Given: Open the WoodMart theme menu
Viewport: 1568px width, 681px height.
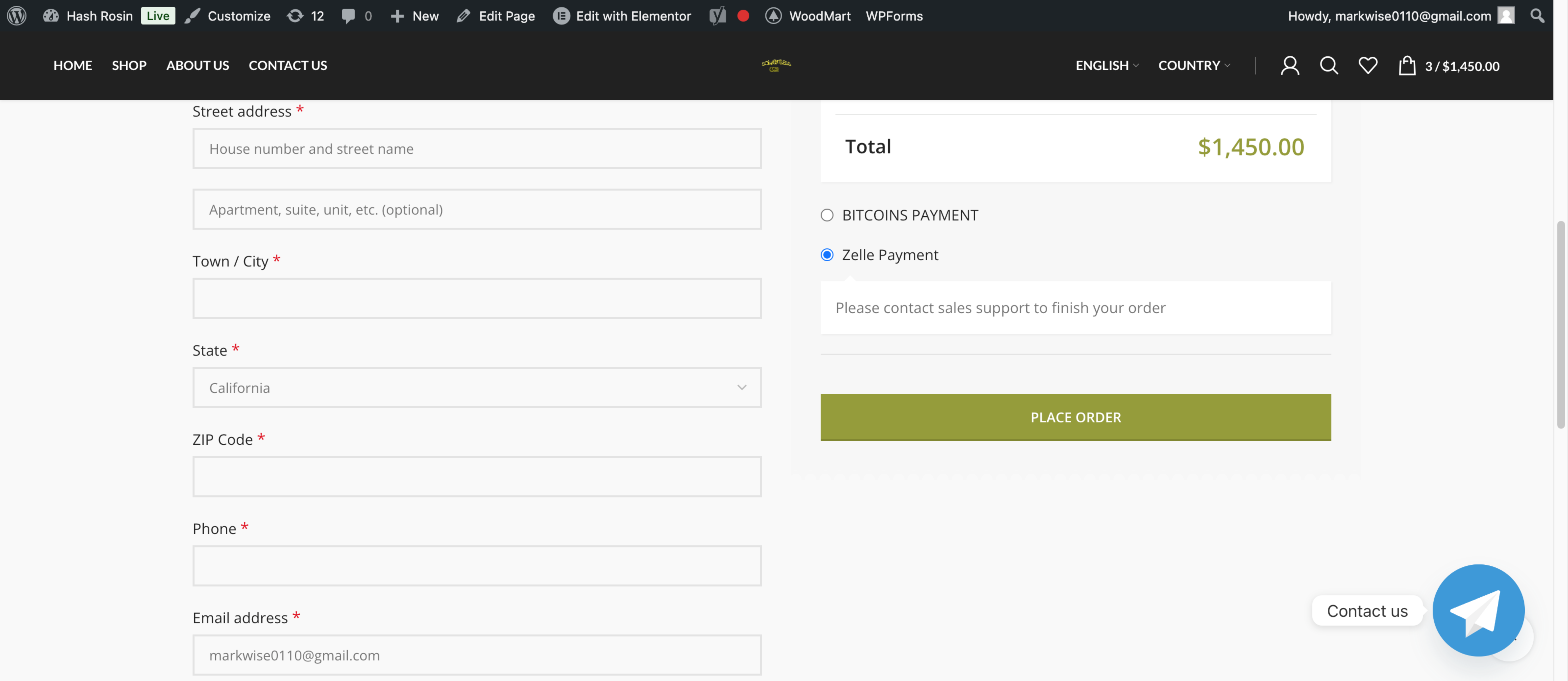Looking at the screenshot, I should coord(808,16).
